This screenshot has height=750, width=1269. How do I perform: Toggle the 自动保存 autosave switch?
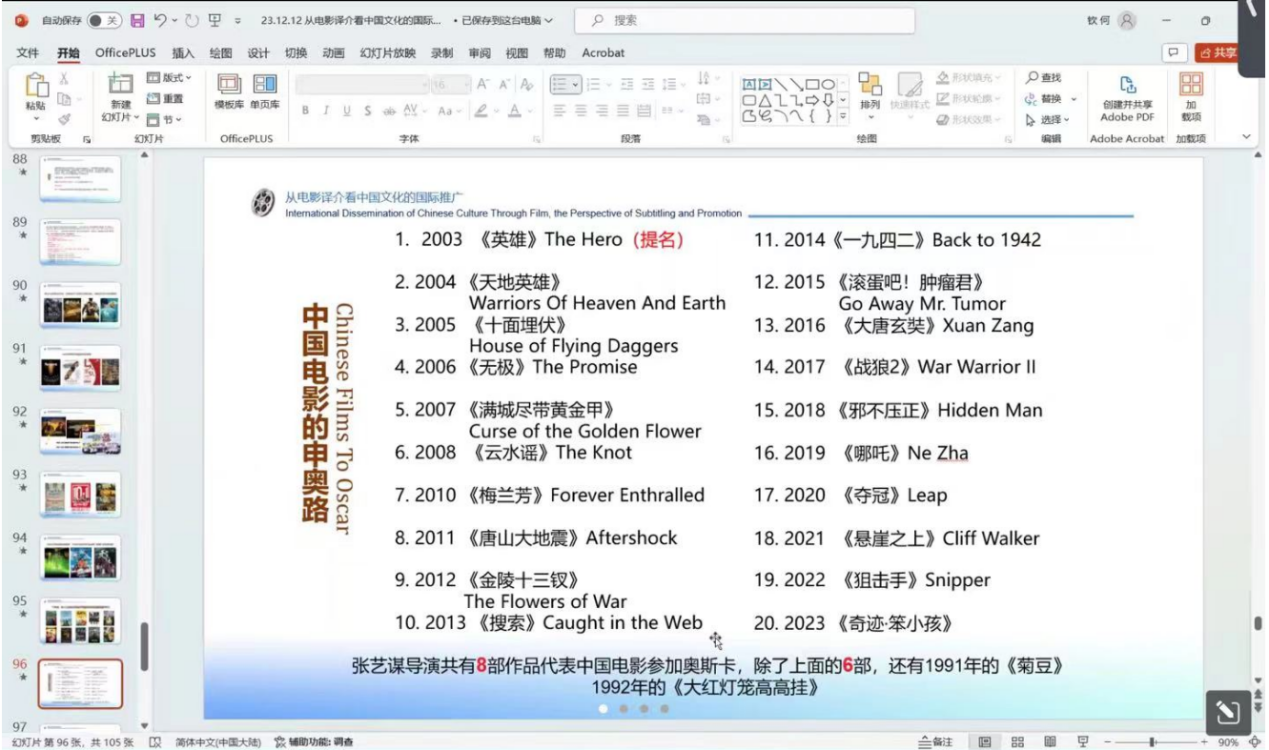pyautogui.click(x=103, y=20)
